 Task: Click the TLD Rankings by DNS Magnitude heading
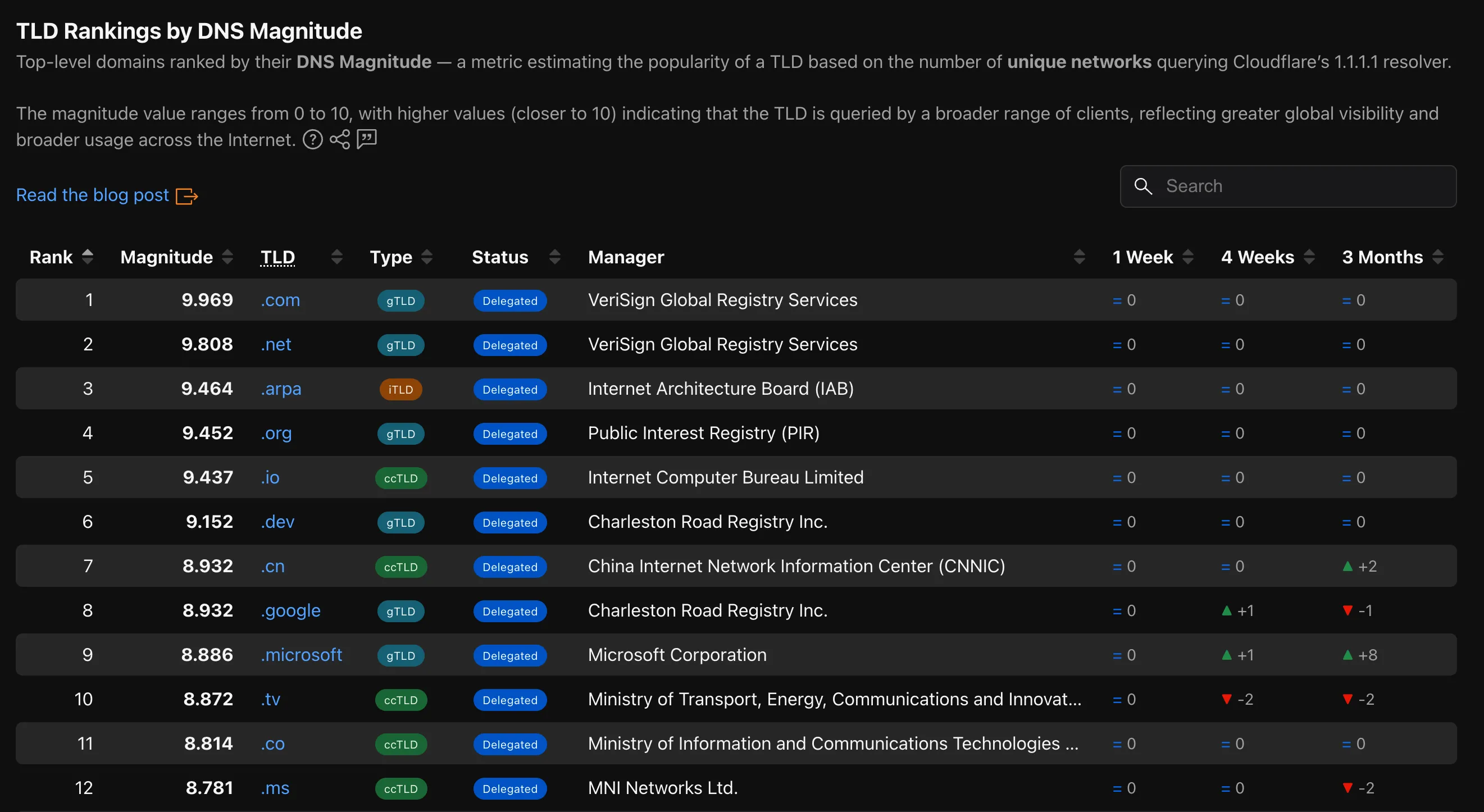pyautogui.click(x=189, y=31)
